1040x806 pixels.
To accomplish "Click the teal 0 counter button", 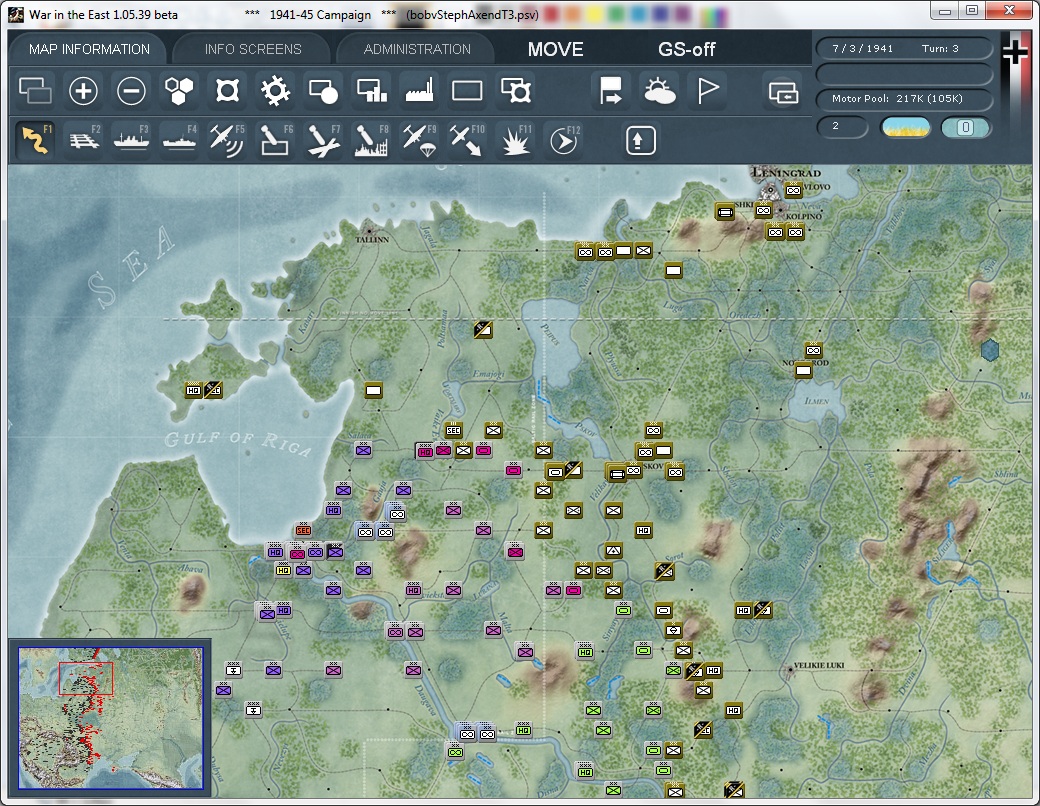I will [x=966, y=127].
